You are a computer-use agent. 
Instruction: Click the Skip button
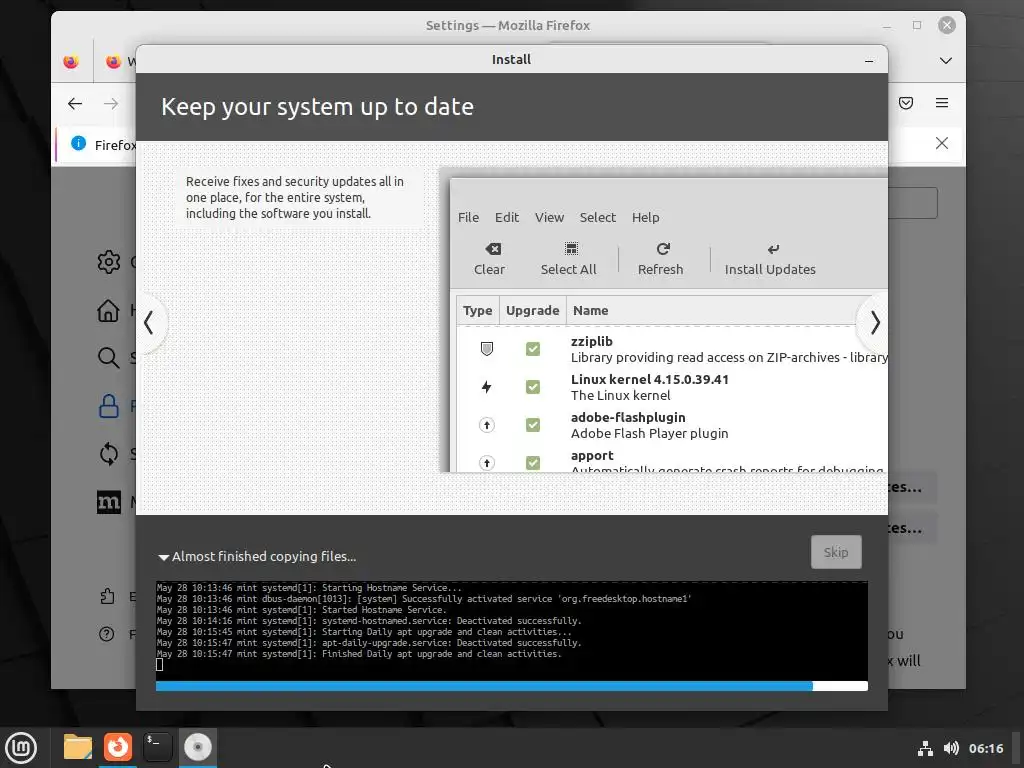coord(836,552)
